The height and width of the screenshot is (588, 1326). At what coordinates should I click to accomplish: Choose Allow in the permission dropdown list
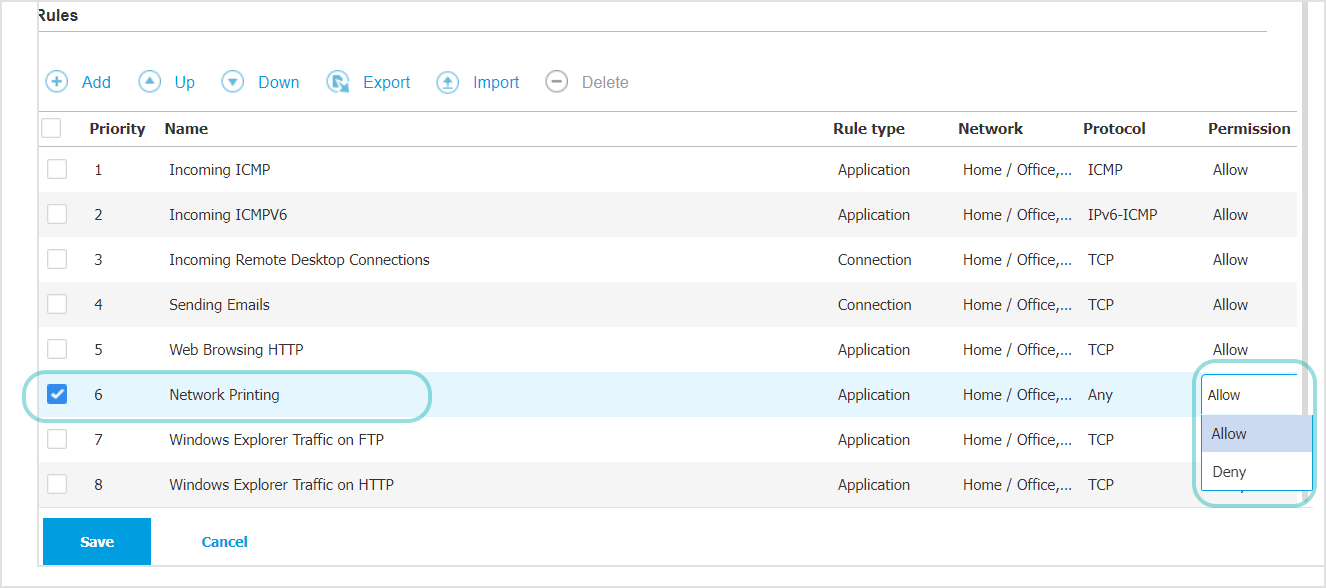coord(1229,434)
